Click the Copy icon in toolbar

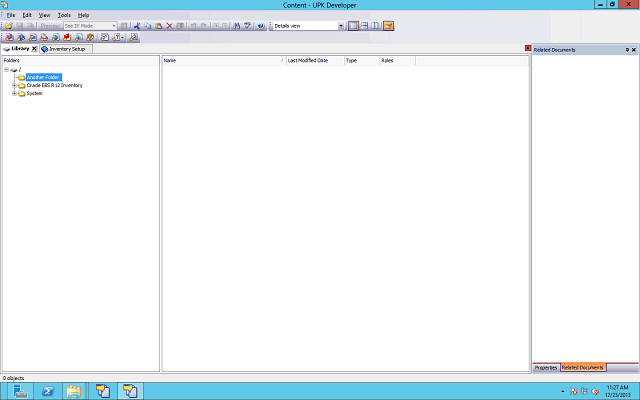pos(148,26)
